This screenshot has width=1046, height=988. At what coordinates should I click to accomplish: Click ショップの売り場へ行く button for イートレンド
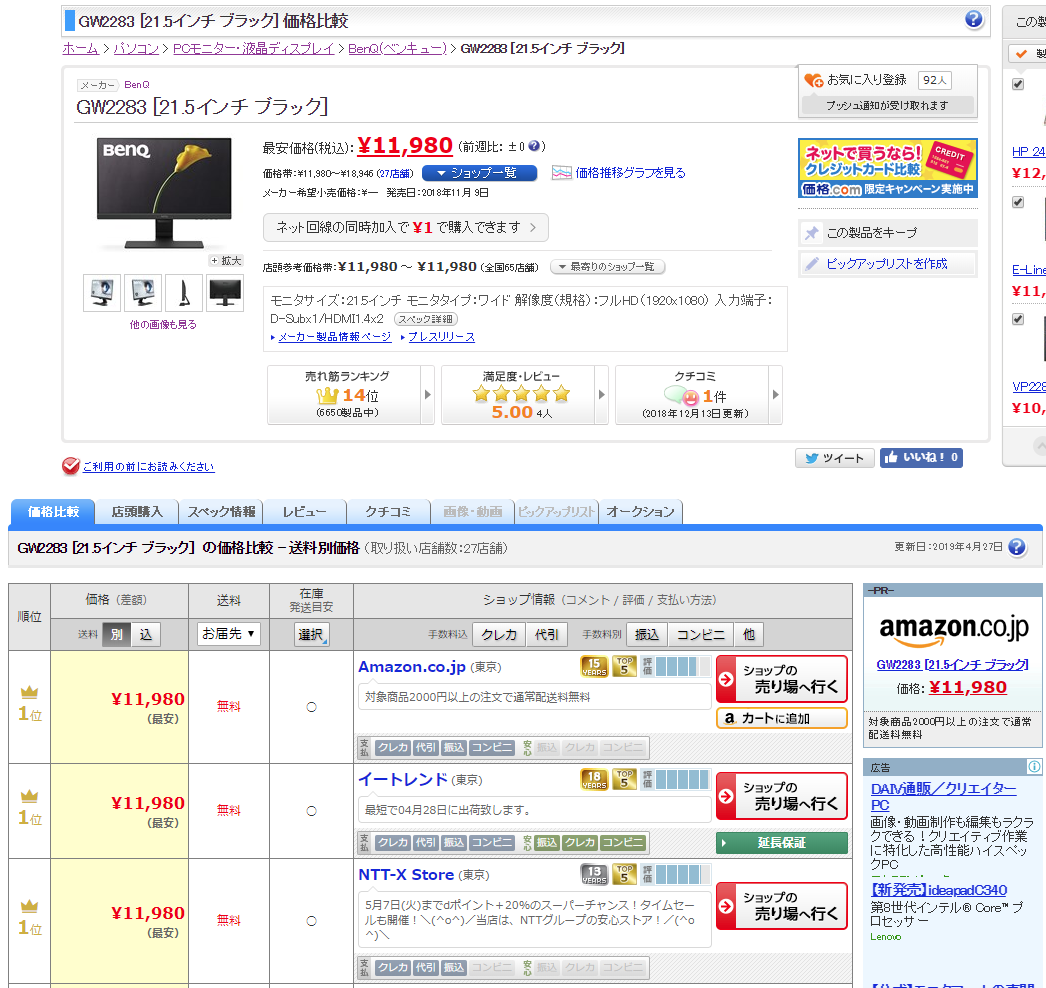[x=781, y=796]
